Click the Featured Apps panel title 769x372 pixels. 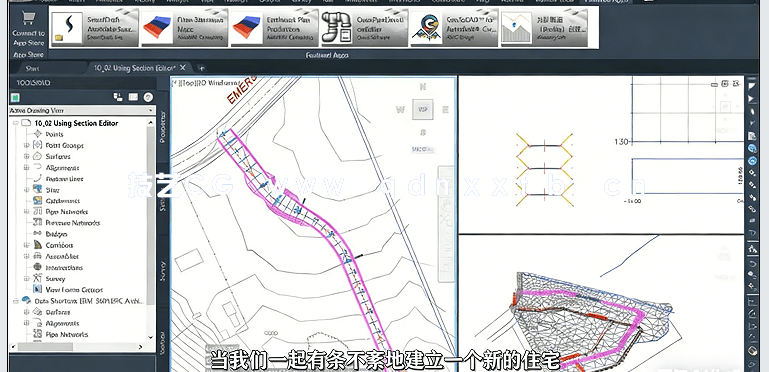(x=326, y=55)
